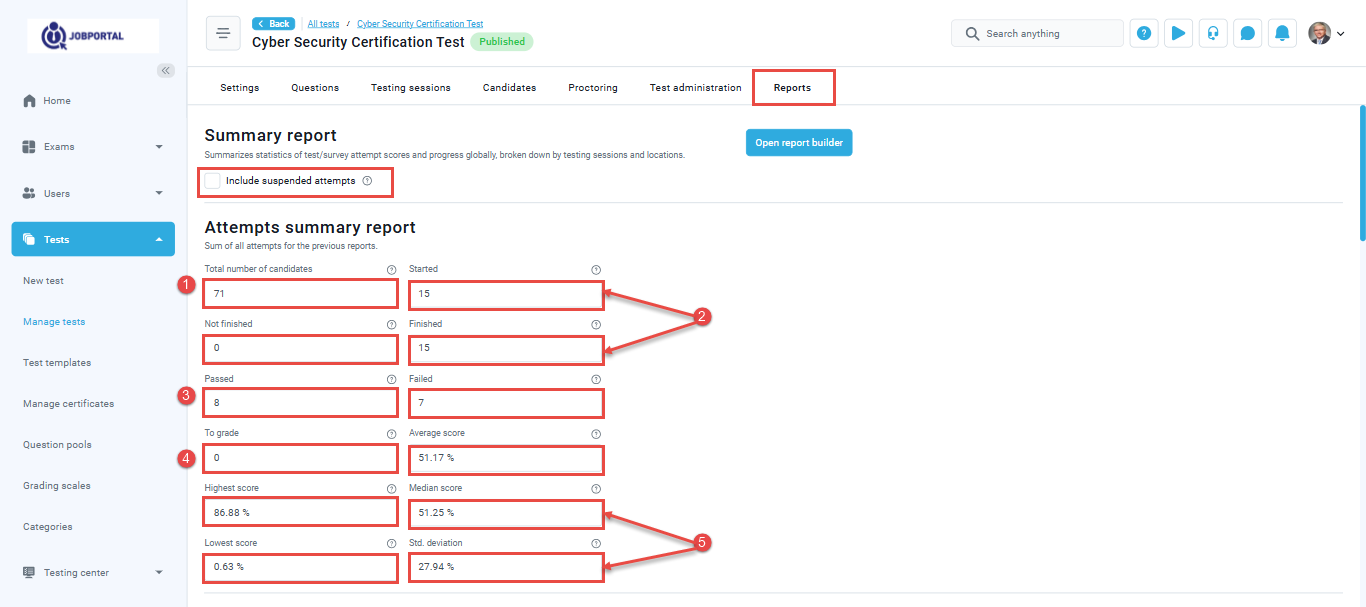Collapse the sidebar with double-chevron icon
This screenshot has height=607, width=1366.
pos(166,70)
